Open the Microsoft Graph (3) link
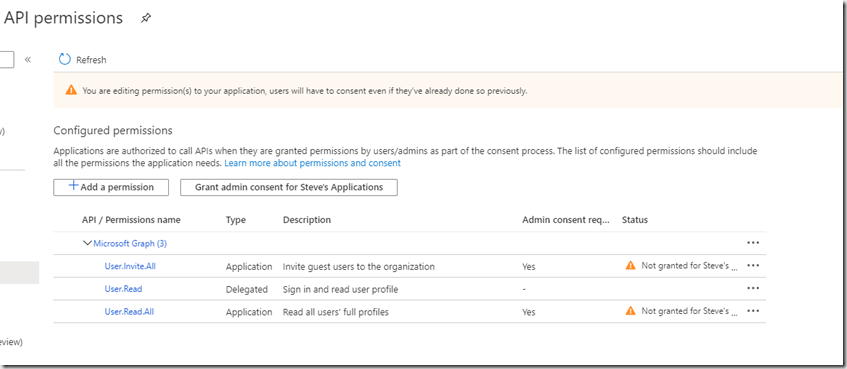The image size is (847, 369). [130, 244]
